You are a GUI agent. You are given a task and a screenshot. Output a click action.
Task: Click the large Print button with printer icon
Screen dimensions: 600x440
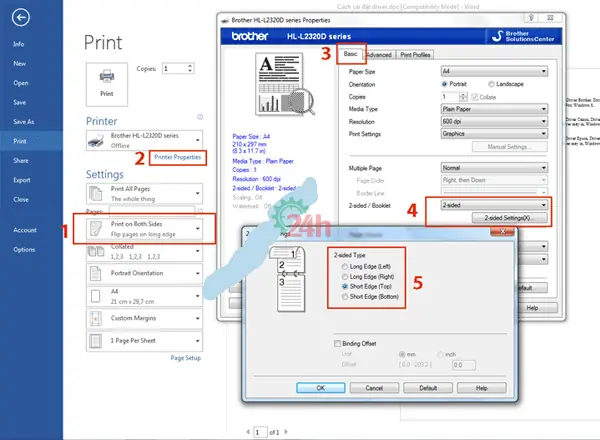tap(107, 84)
